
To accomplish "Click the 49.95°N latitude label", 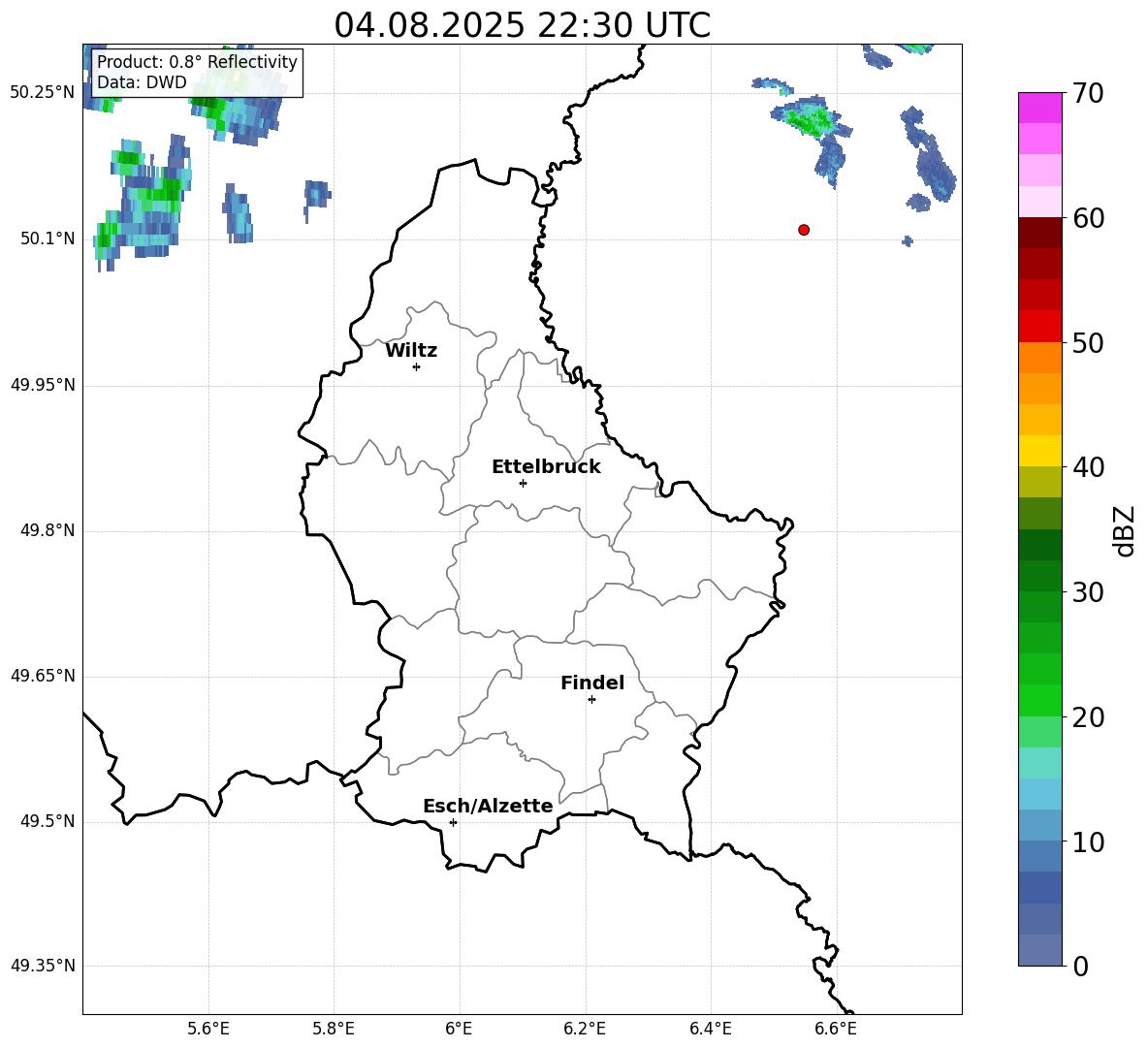I will (x=43, y=385).
